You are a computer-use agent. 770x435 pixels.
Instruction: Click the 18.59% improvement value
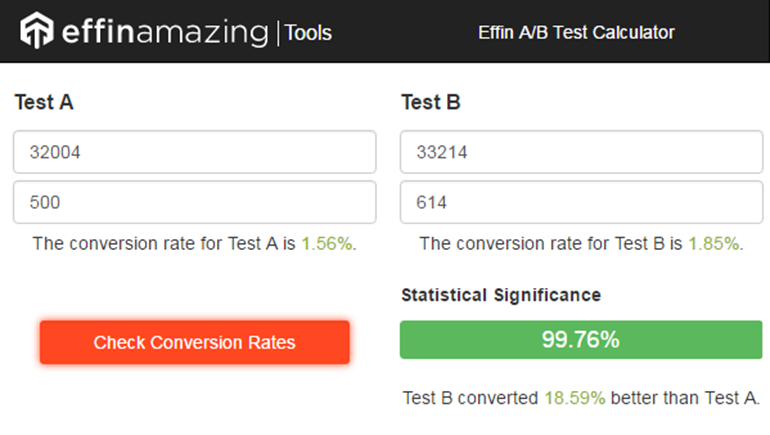pyautogui.click(x=574, y=397)
